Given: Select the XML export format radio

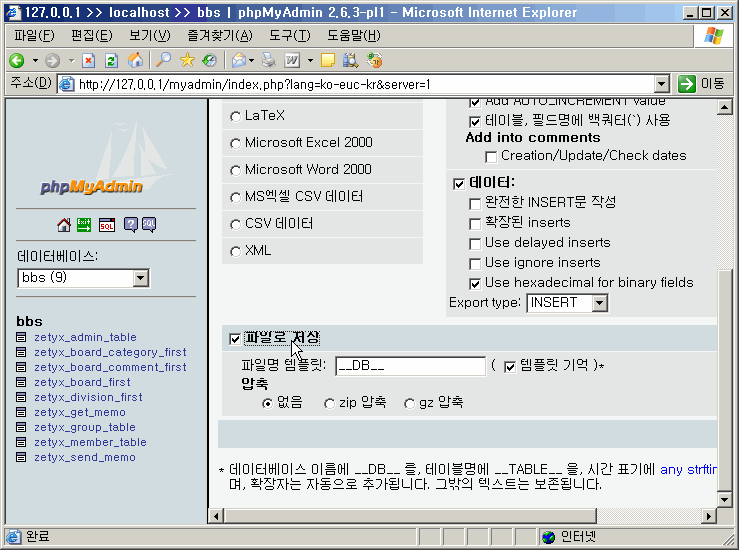Looking at the screenshot, I should tap(235, 251).
